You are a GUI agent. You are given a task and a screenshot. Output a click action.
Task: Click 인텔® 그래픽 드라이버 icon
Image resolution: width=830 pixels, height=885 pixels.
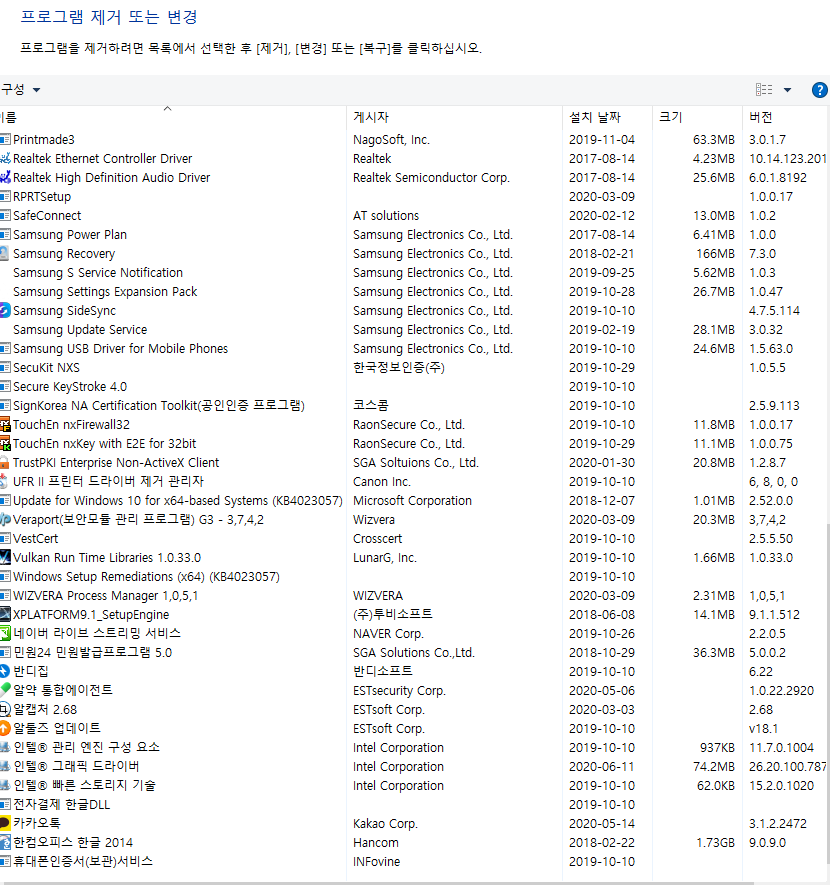click(x=5, y=766)
